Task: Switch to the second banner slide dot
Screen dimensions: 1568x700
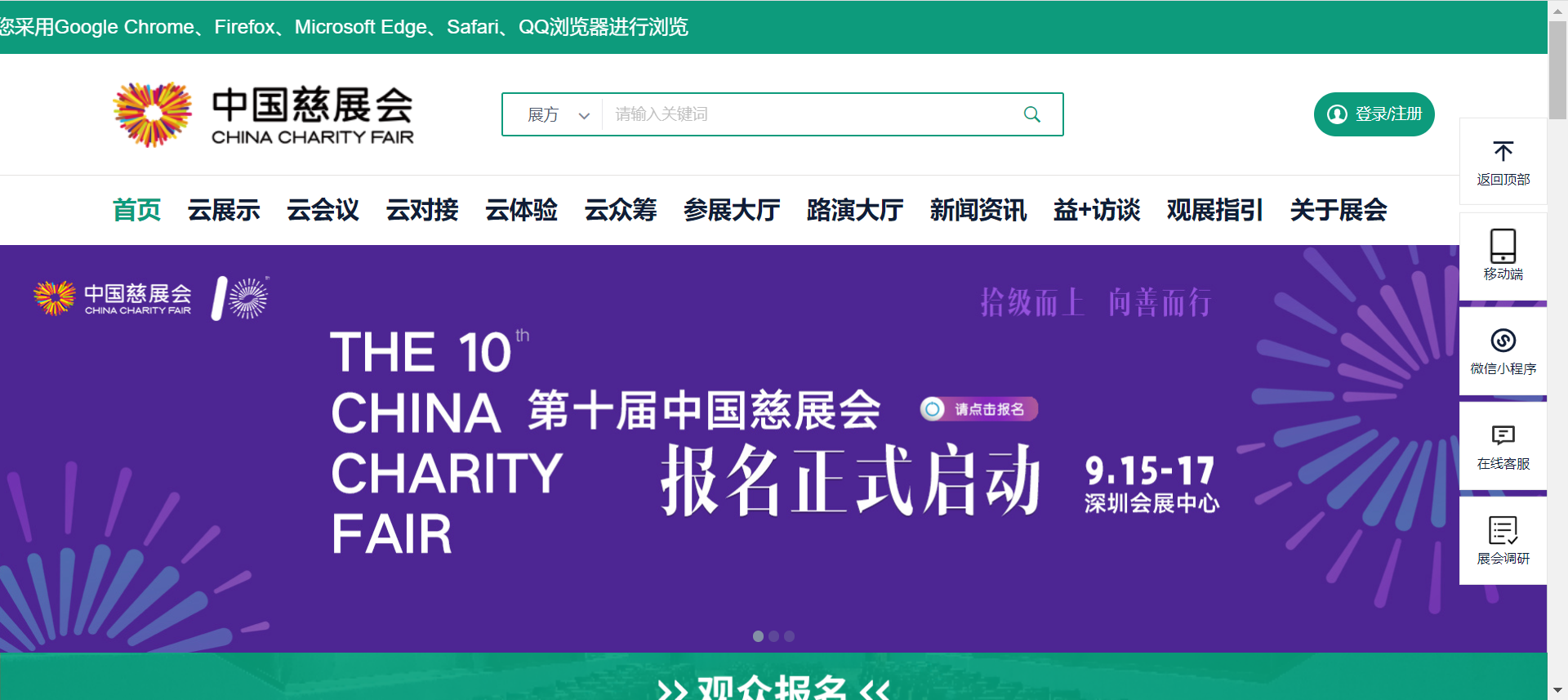Action: pos(773,636)
